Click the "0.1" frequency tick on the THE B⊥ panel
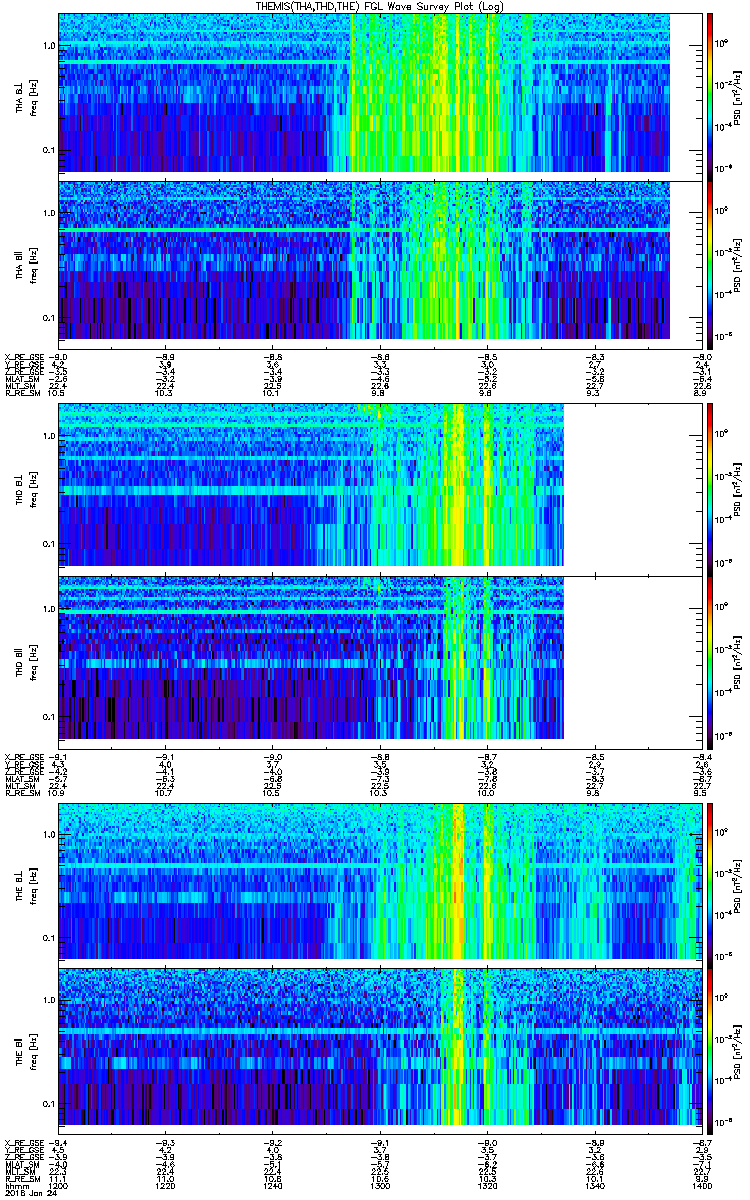The width and height of the screenshot is (750, 1200). point(49,938)
